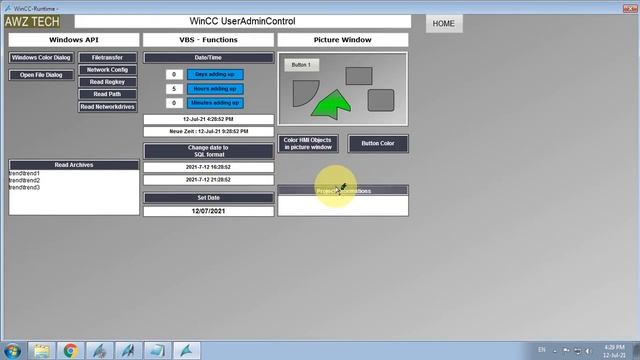Focus the minutes value input field
640x360 pixels.
tap(174, 103)
